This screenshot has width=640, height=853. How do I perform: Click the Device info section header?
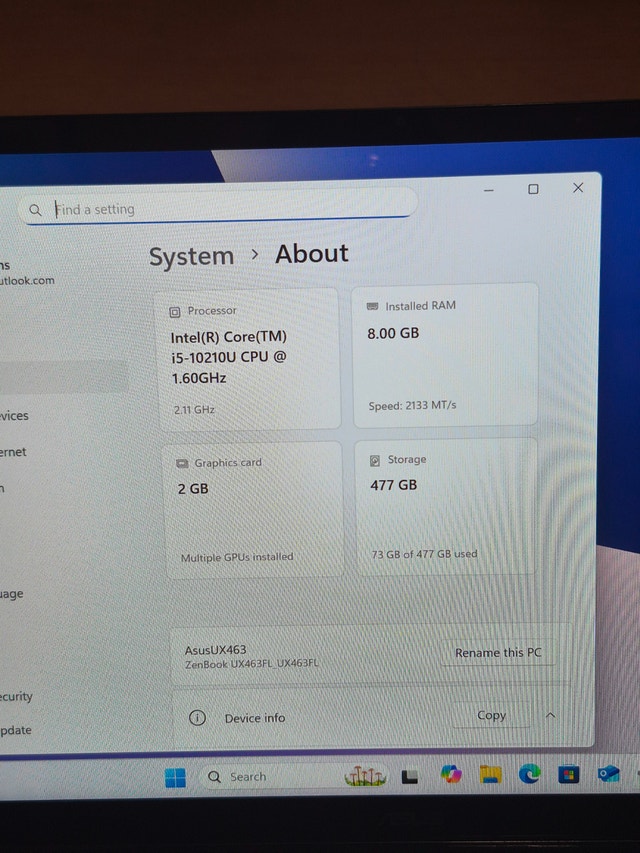click(370, 717)
